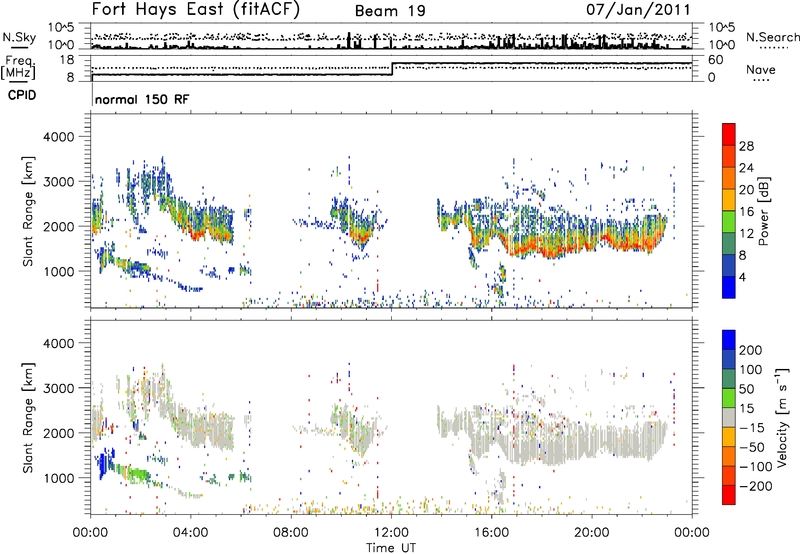The height and width of the screenshot is (554, 800).
Task: Click the "12" power colorbar value
Action: (746, 234)
